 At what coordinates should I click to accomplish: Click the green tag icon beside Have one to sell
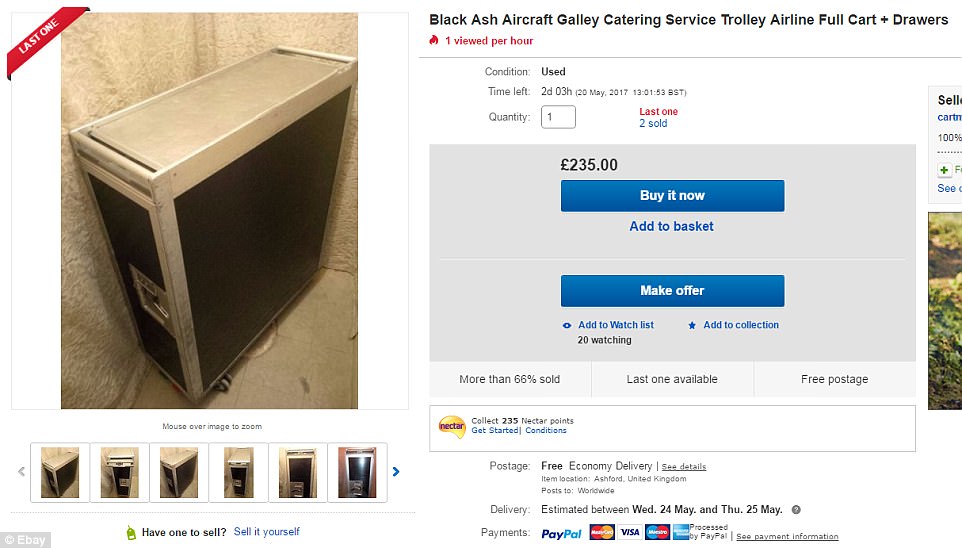131,532
